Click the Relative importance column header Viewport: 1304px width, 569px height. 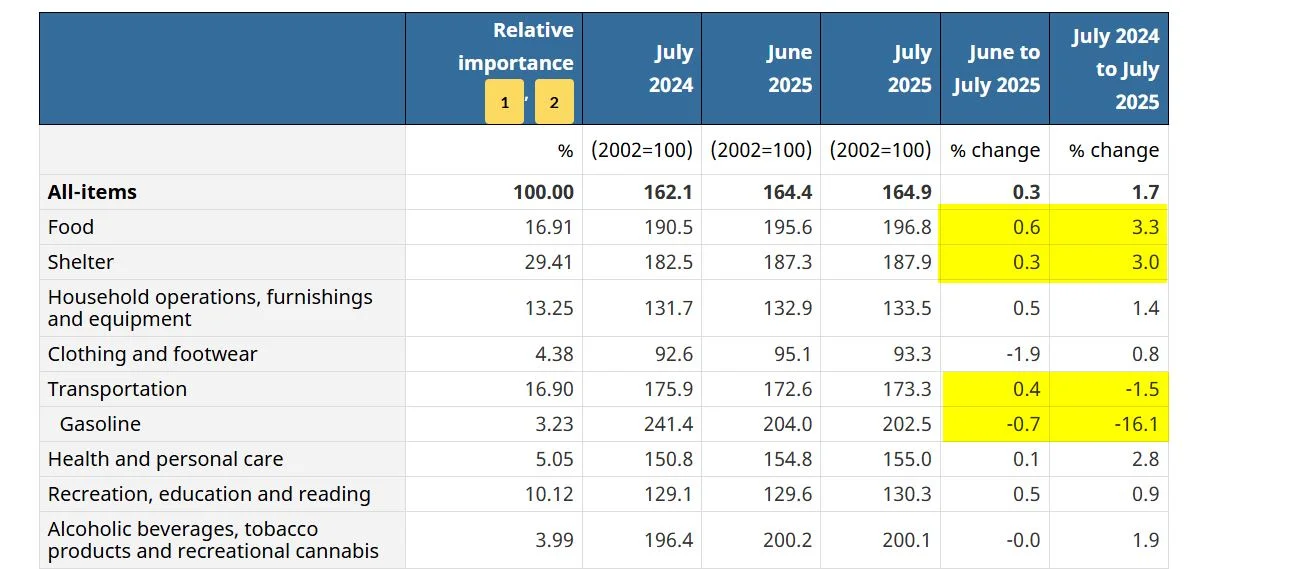tap(515, 46)
